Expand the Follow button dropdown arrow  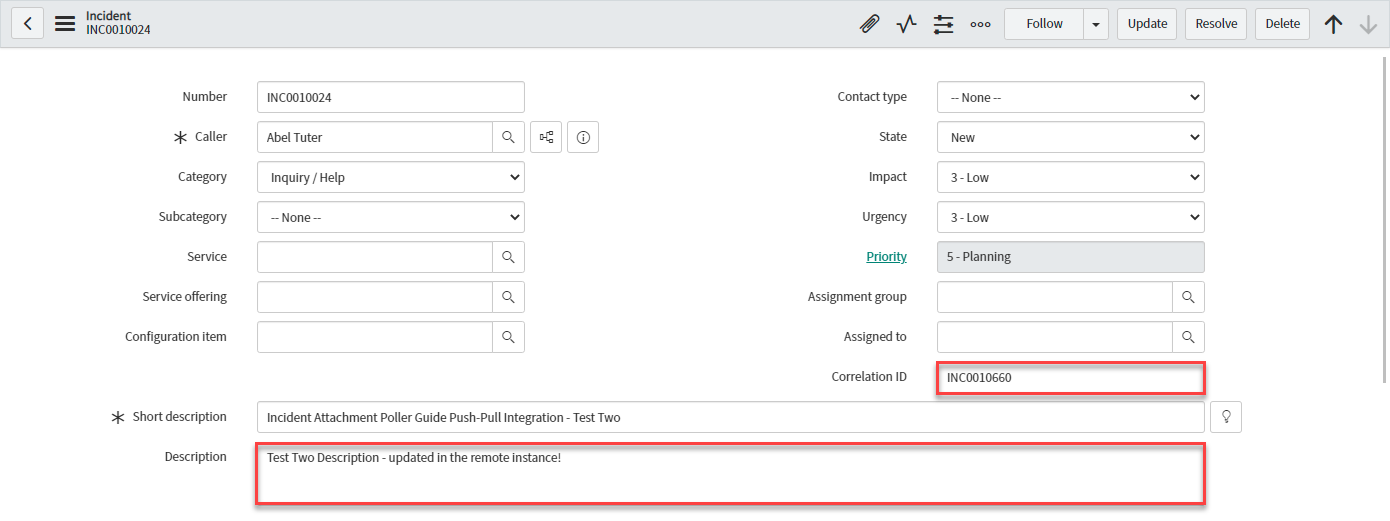(x=1096, y=24)
